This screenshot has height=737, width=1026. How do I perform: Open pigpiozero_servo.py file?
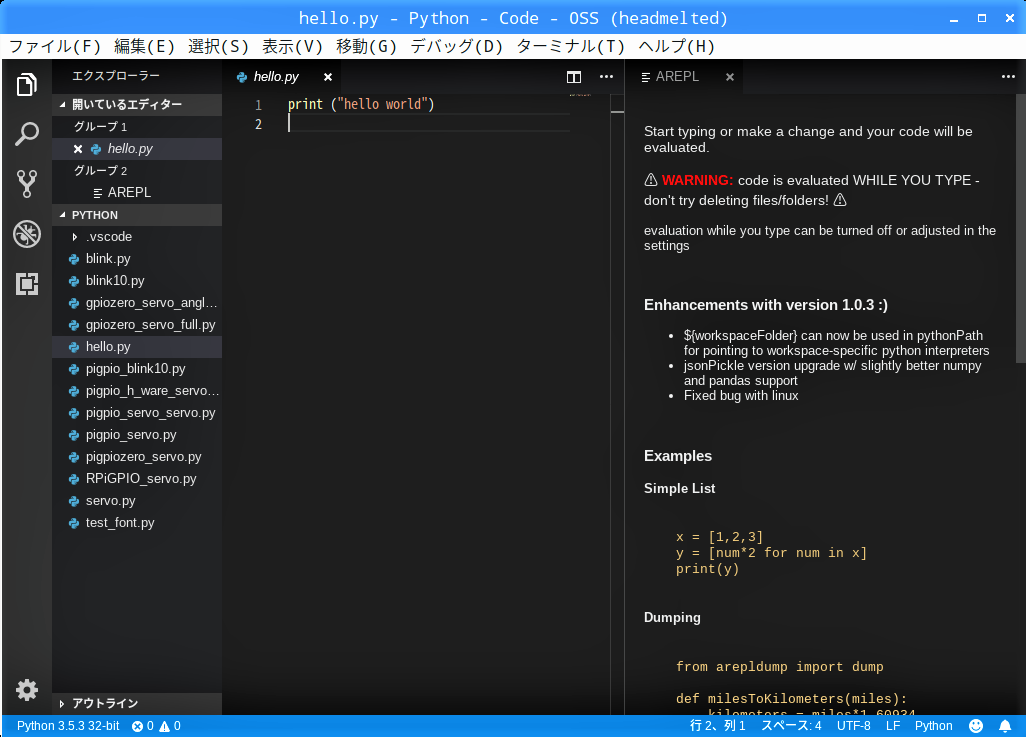(x=137, y=457)
